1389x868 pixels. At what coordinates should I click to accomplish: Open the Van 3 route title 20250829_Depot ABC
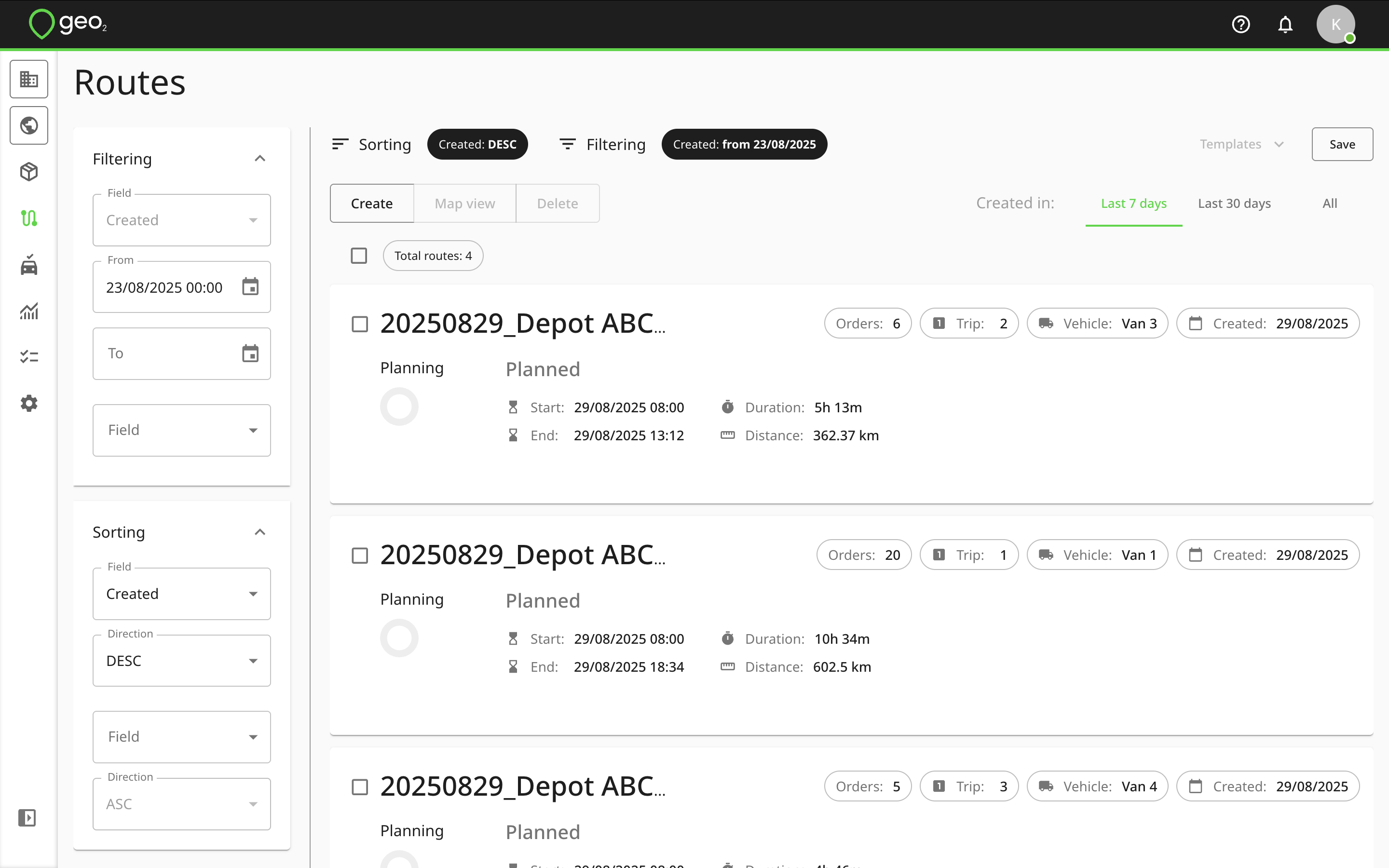523,323
